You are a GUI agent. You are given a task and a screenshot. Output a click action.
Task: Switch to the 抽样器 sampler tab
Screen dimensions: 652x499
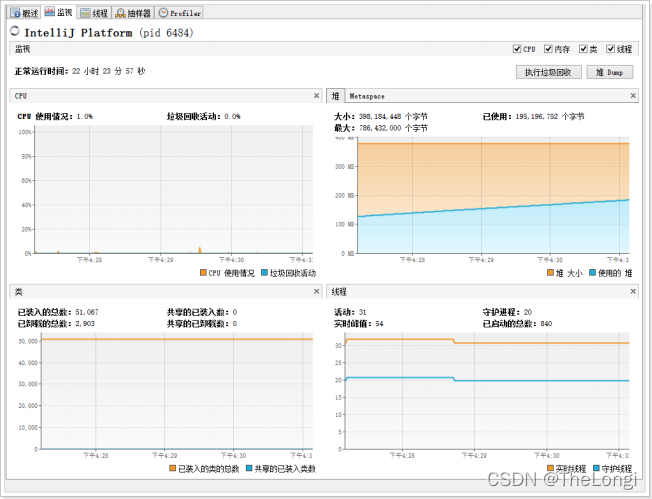133,13
